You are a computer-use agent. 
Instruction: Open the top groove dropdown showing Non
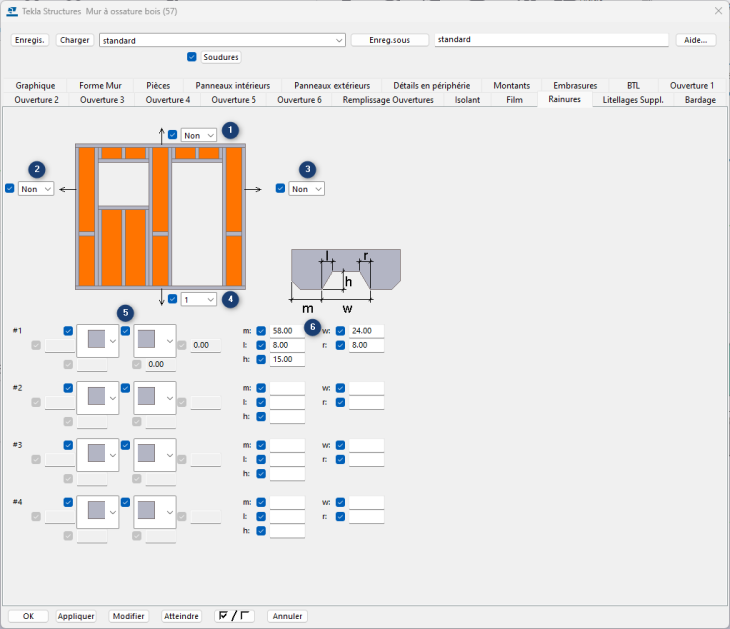click(199, 135)
